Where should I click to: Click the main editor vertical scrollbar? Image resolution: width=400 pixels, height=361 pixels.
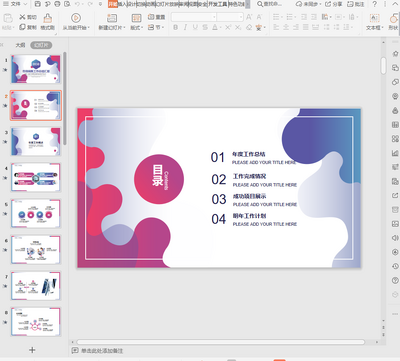click(x=383, y=65)
